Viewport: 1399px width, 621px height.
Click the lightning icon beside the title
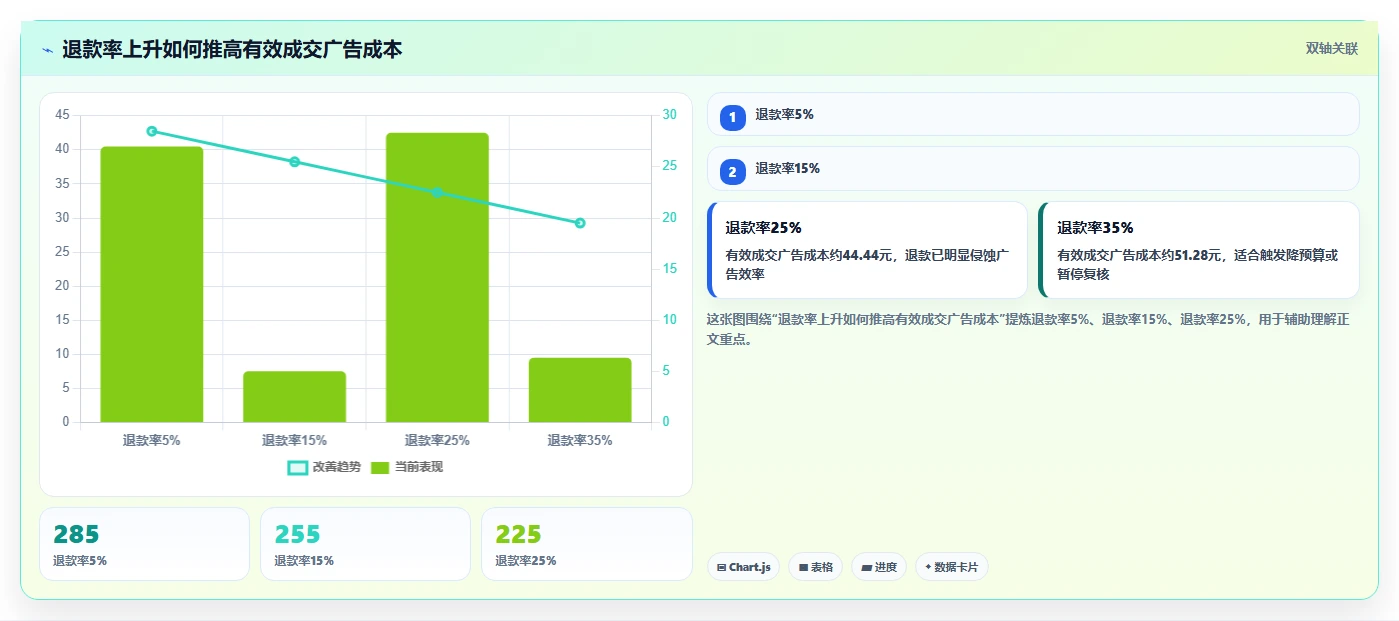tap(47, 50)
